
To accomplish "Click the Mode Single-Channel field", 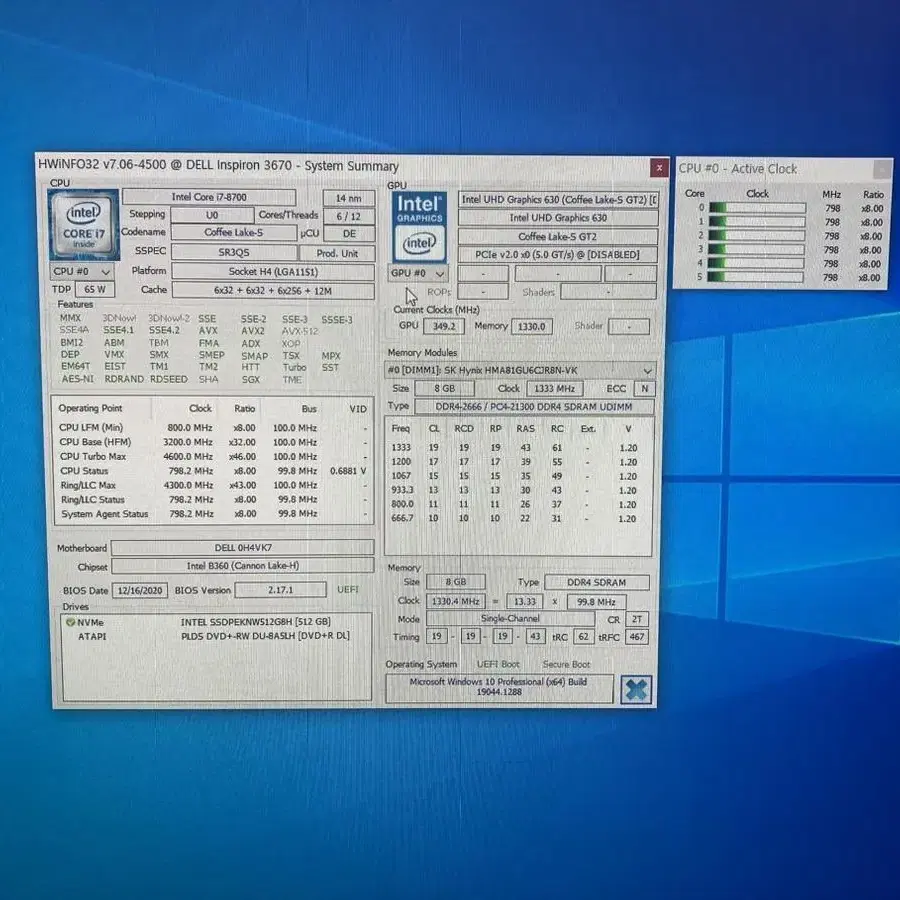I will pos(510,619).
